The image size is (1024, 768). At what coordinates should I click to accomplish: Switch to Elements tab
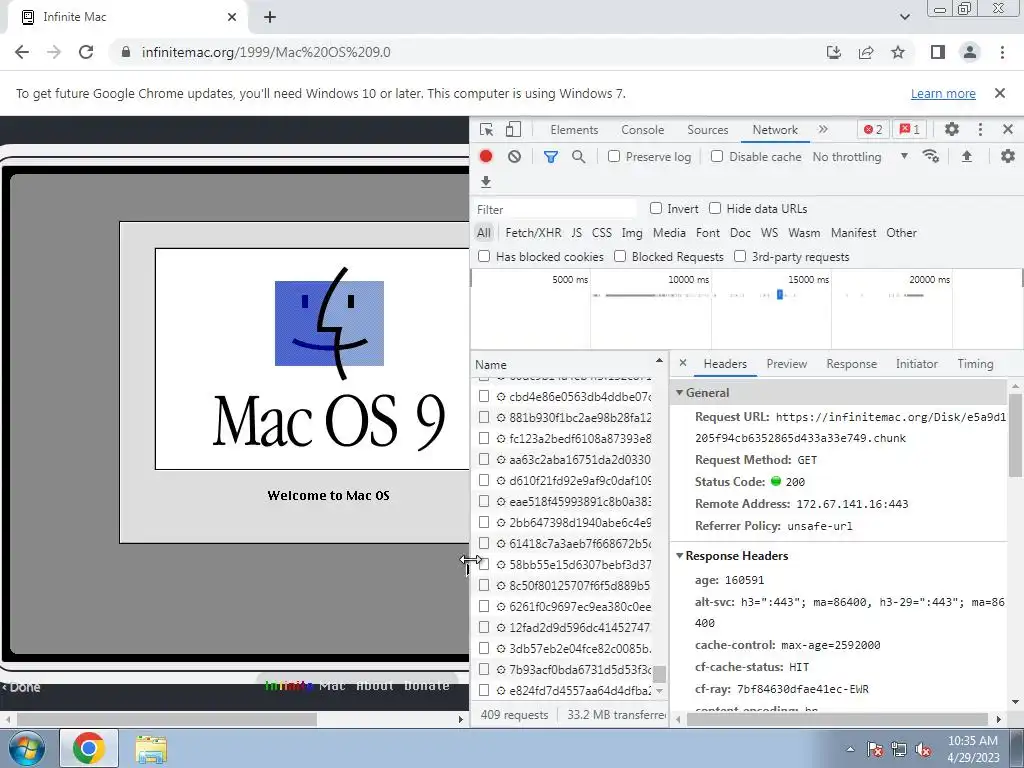(x=574, y=129)
